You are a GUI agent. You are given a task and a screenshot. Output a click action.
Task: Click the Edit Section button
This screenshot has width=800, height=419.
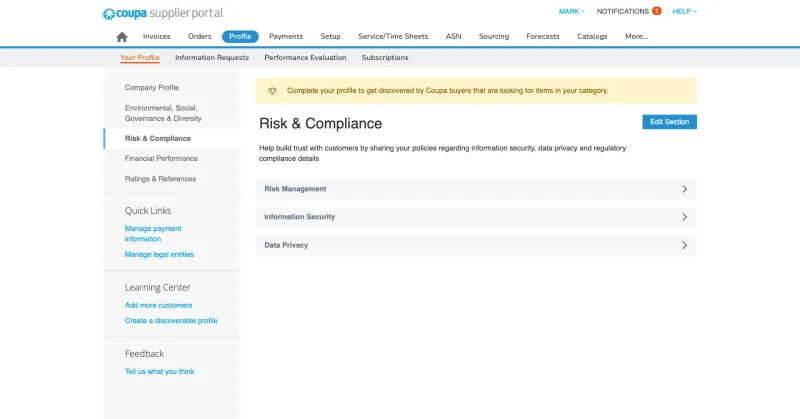pyautogui.click(x=669, y=122)
